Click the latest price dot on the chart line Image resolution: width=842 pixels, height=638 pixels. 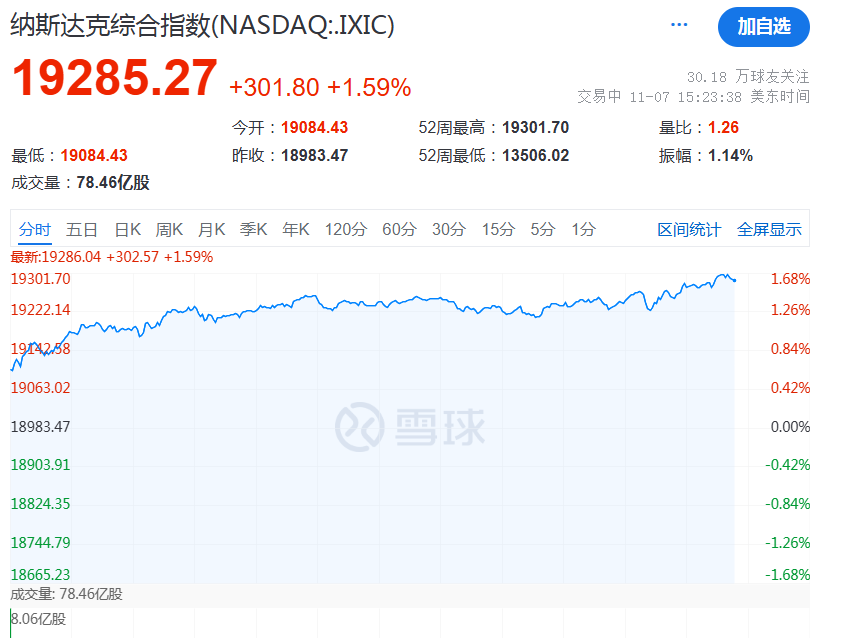click(735, 280)
